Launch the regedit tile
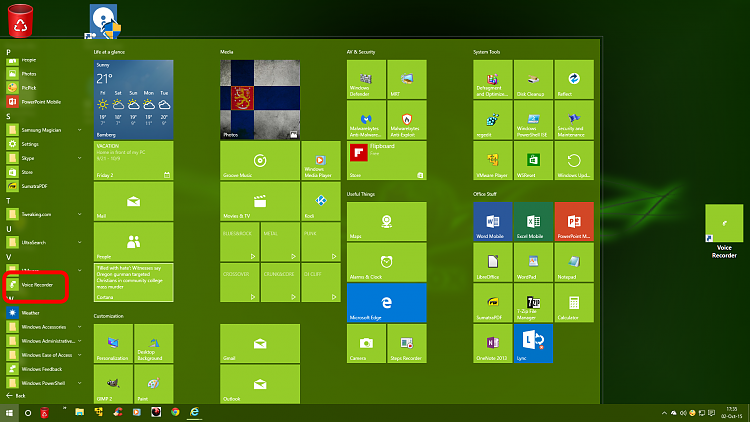 493,120
